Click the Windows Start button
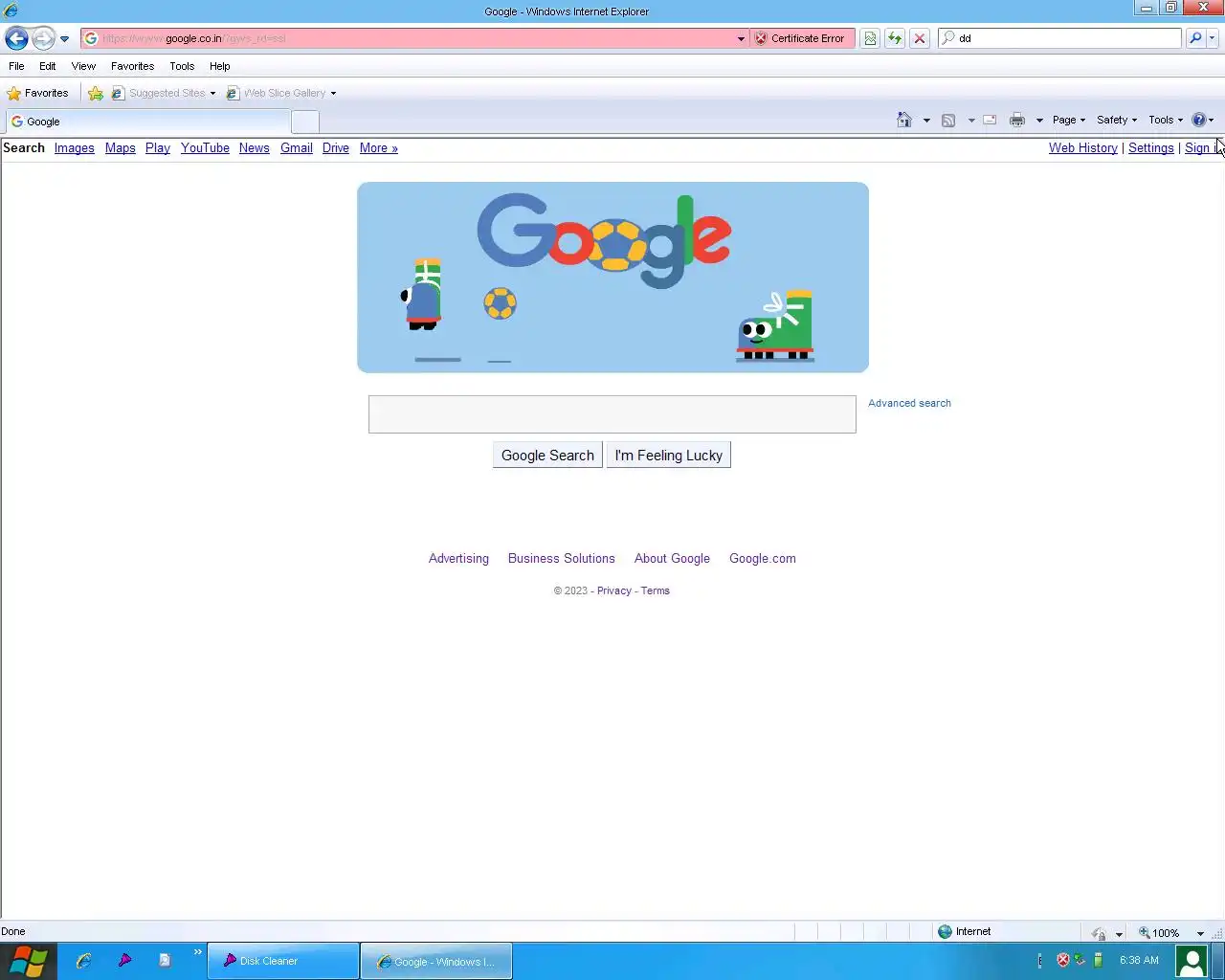Viewport: 1225px width, 980px height. 28,961
